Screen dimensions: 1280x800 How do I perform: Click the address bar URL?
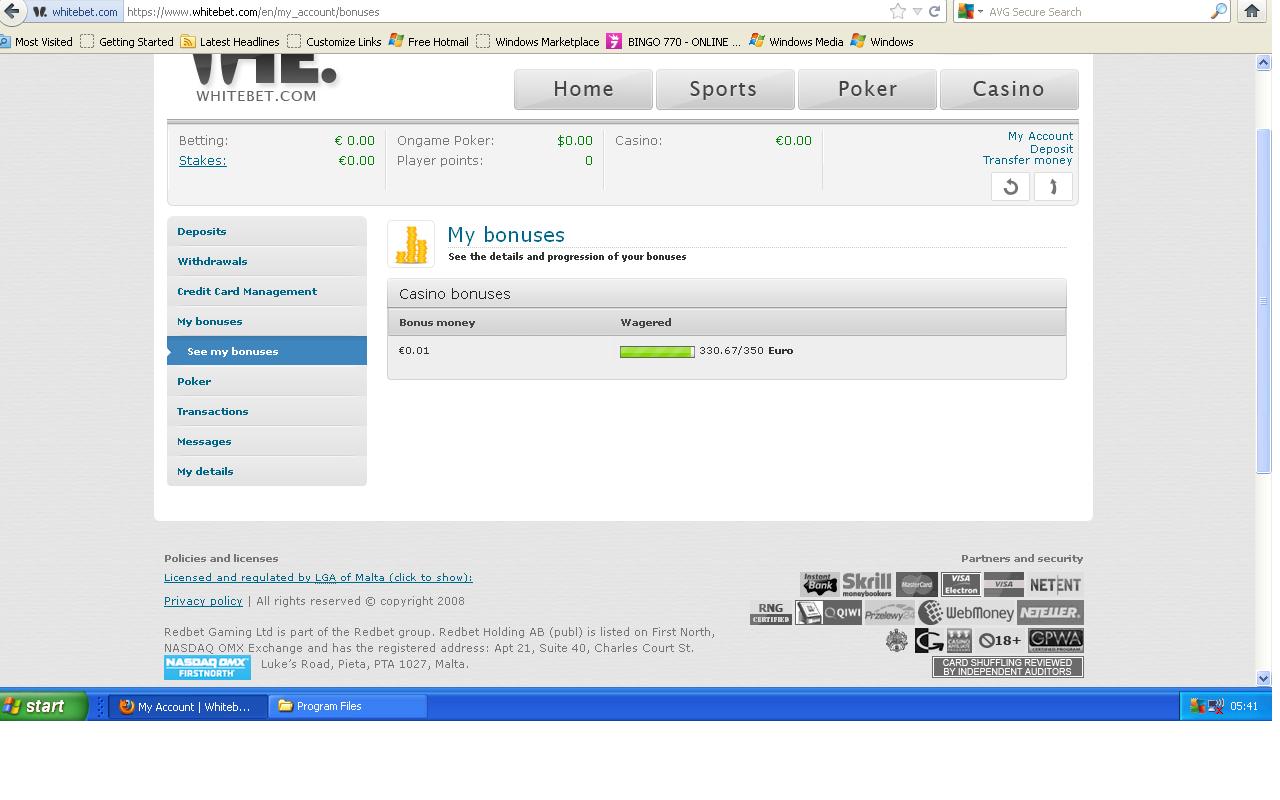pyautogui.click(x=254, y=12)
